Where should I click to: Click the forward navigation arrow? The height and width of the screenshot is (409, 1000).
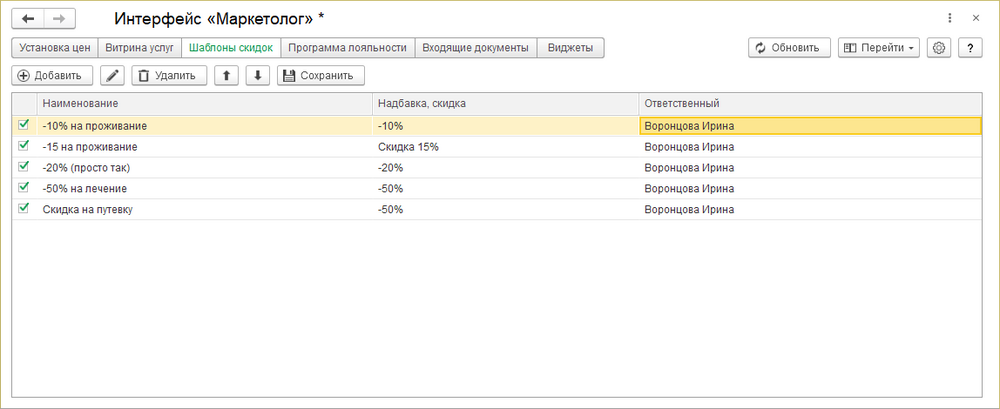[x=59, y=19]
